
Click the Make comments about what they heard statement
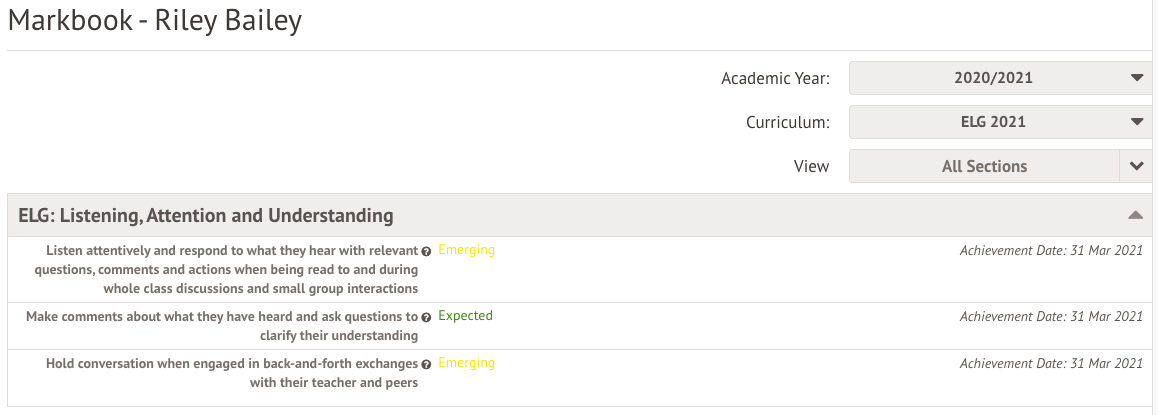pos(222,326)
